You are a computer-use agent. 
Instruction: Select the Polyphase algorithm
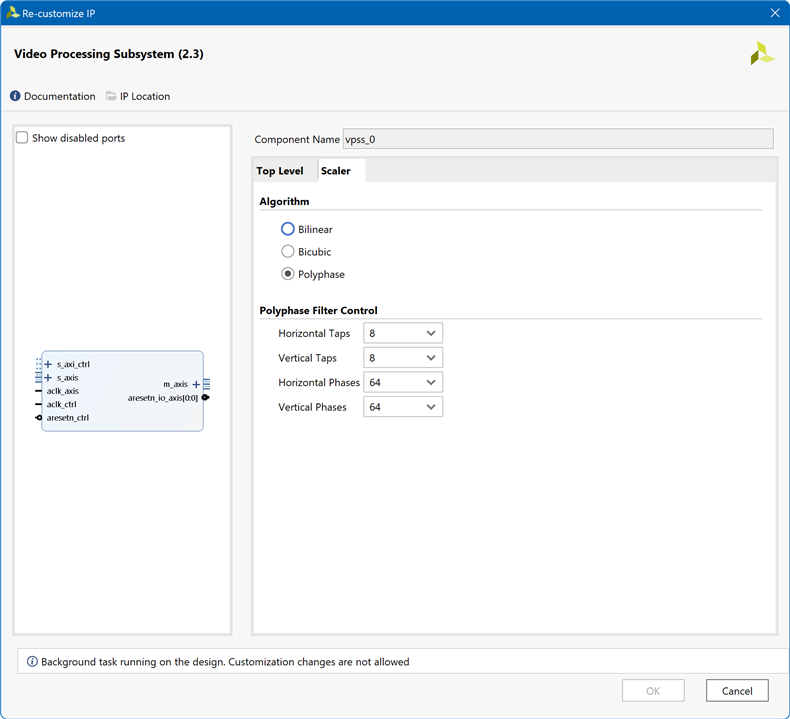pyautogui.click(x=288, y=274)
